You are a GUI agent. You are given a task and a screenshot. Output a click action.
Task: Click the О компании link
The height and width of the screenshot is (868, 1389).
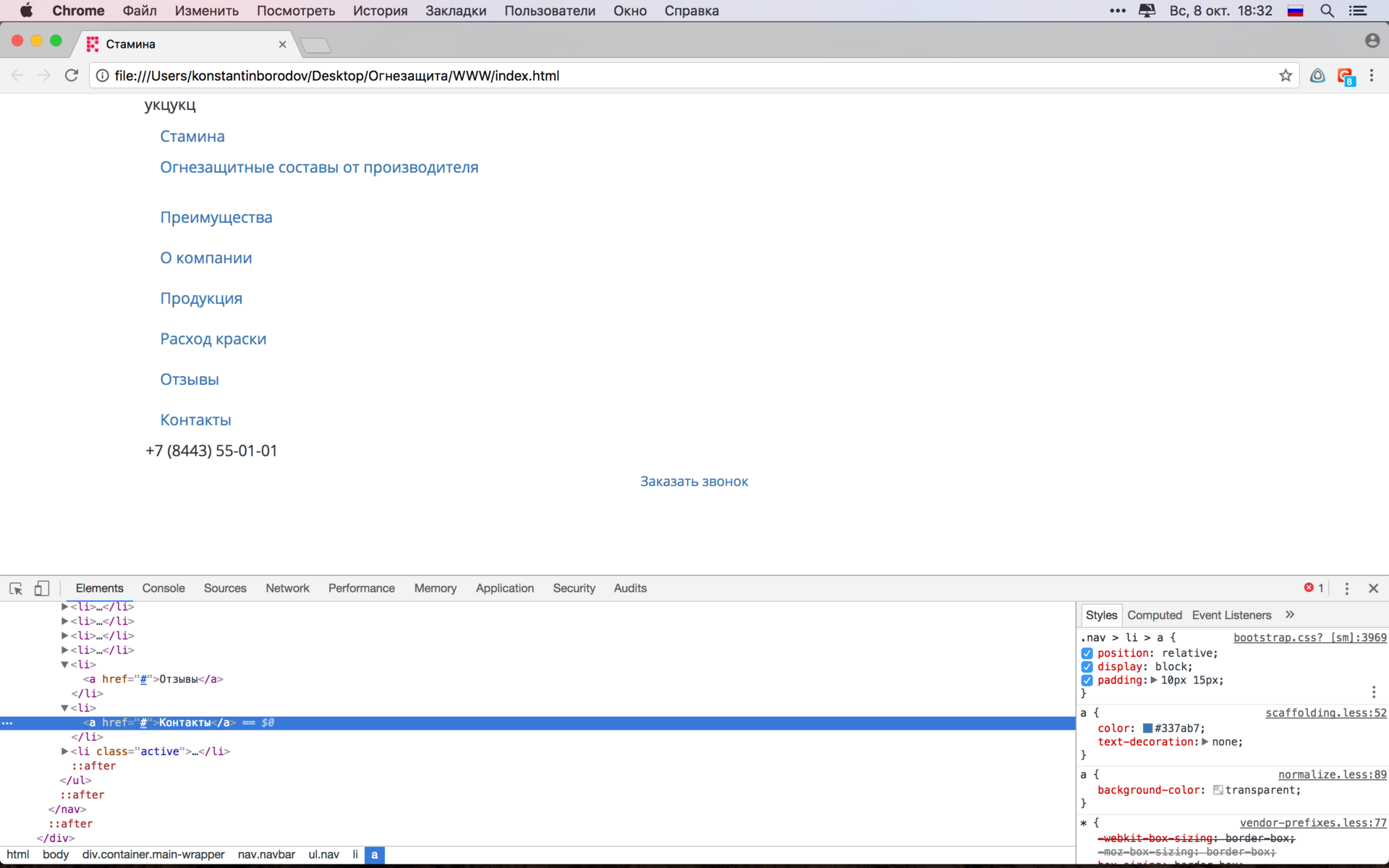pyautogui.click(x=206, y=258)
